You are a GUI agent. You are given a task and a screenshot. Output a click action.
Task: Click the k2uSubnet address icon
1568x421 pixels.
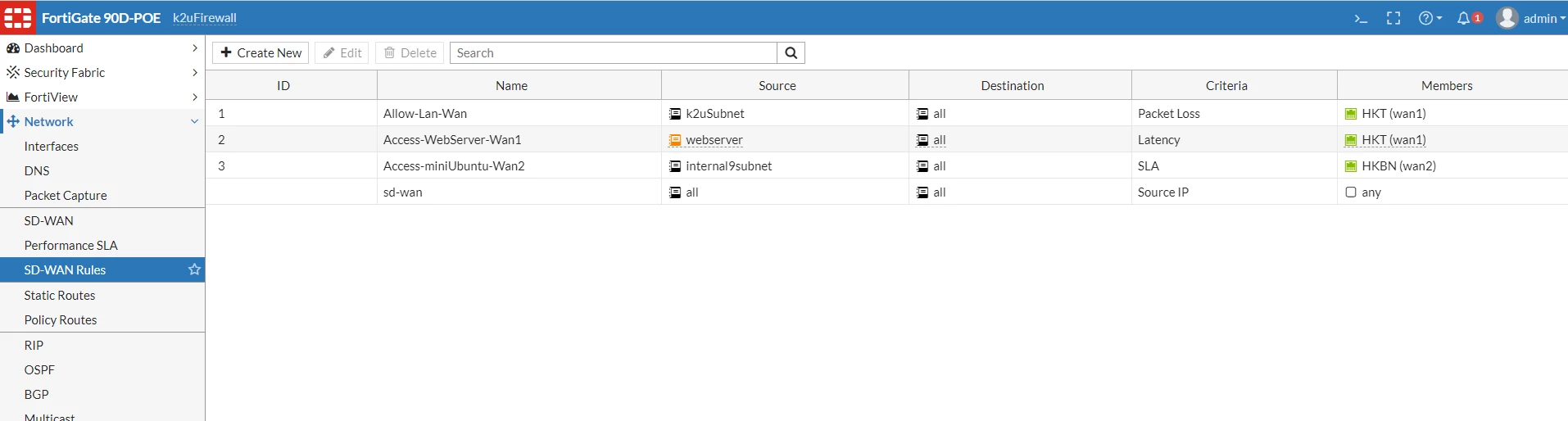[675, 114]
